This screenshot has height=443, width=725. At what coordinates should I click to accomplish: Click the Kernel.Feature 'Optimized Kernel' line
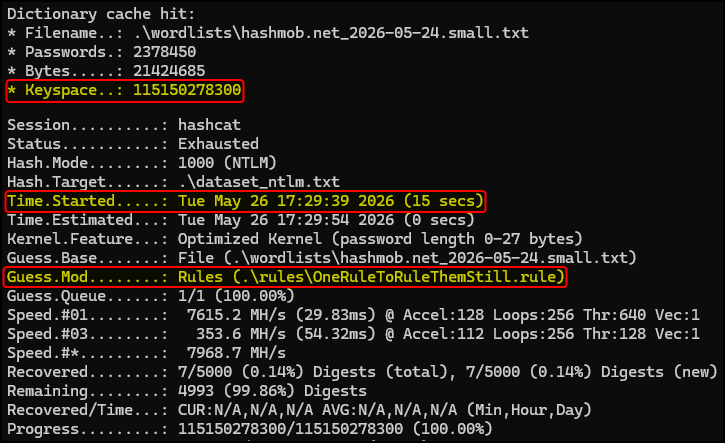295,239
